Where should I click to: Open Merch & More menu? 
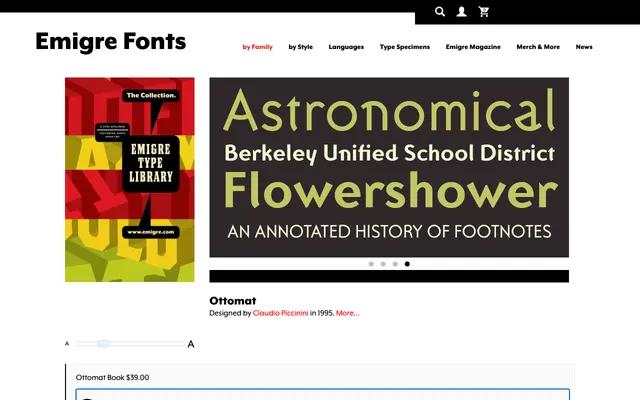(538, 47)
